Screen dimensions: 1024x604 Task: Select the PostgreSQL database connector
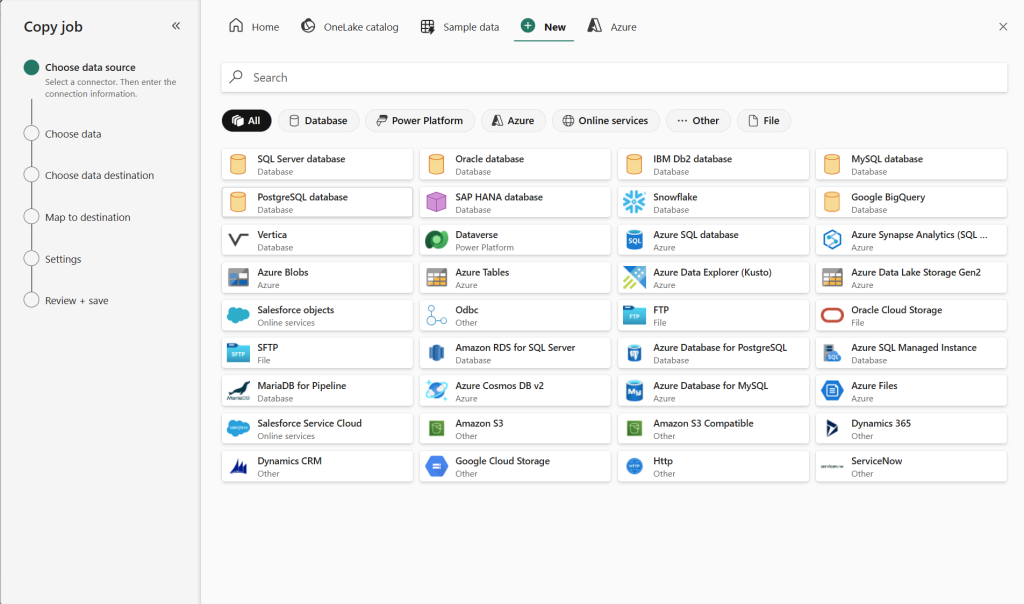[317, 202]
